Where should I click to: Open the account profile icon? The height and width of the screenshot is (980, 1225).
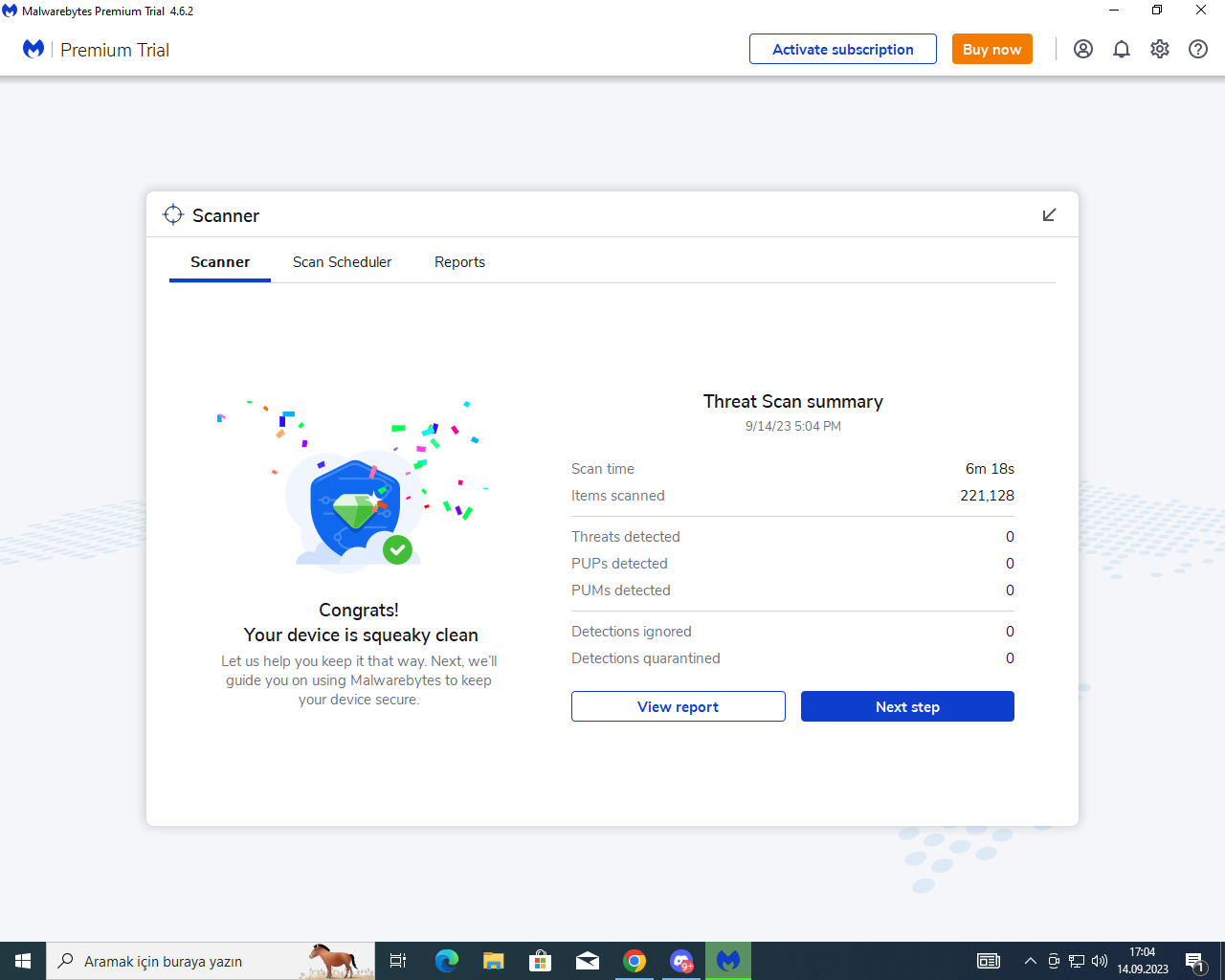click(1083, 49)
